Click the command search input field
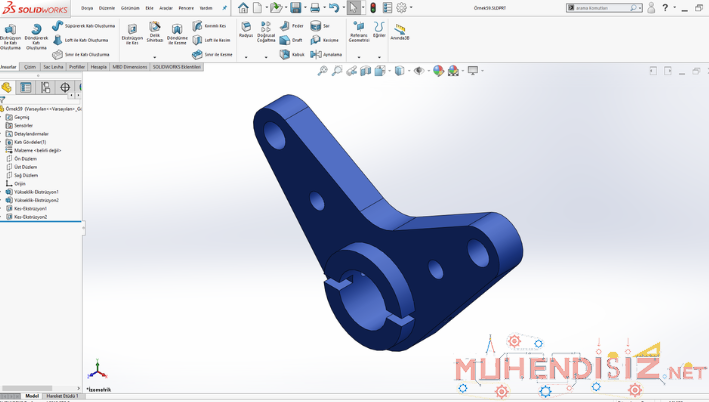 click(x=603, y=8)
